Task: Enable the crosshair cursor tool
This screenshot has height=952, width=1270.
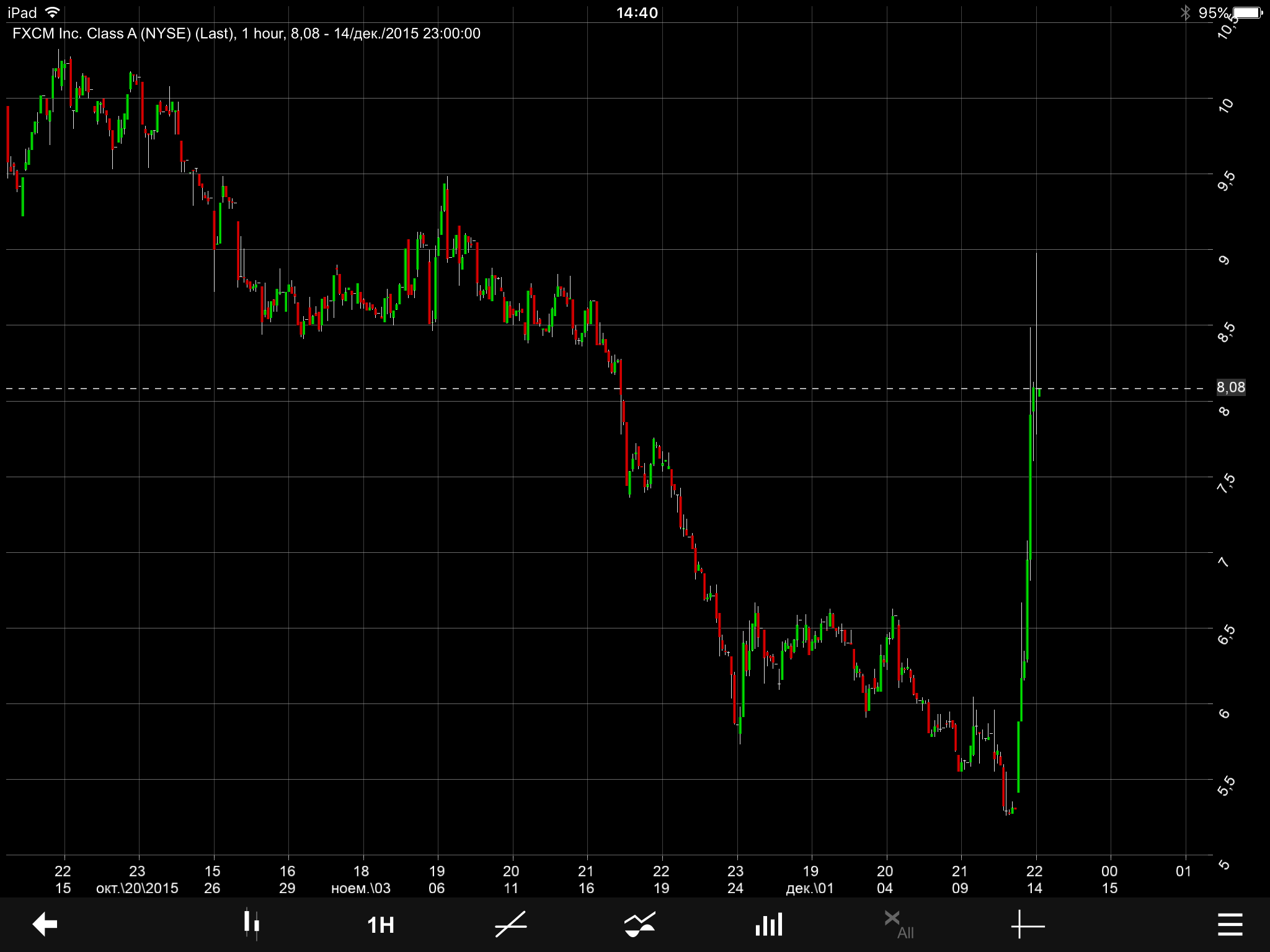Action: tap(1027, 925)
